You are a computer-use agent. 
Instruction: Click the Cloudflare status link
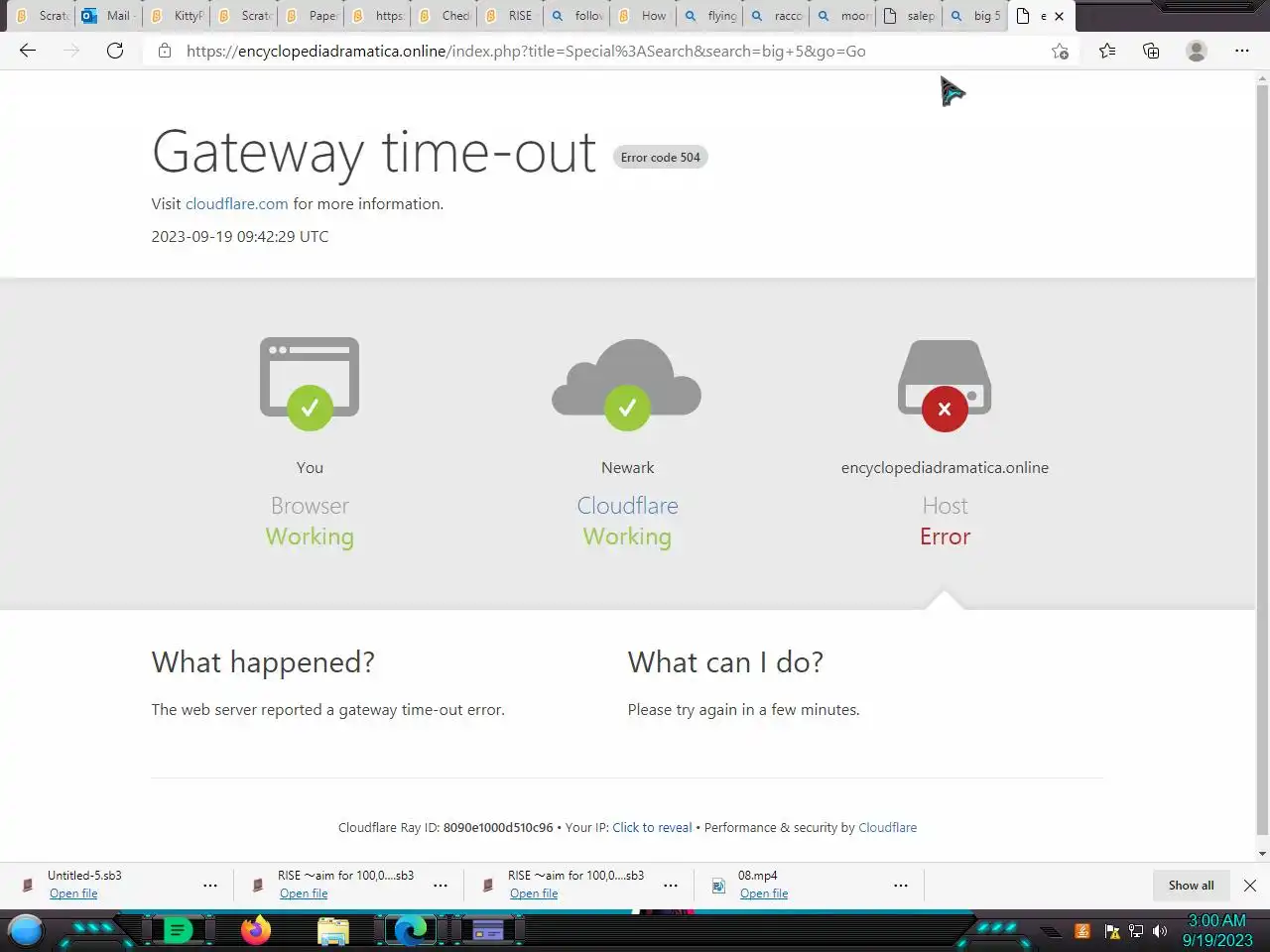(627, 506)
